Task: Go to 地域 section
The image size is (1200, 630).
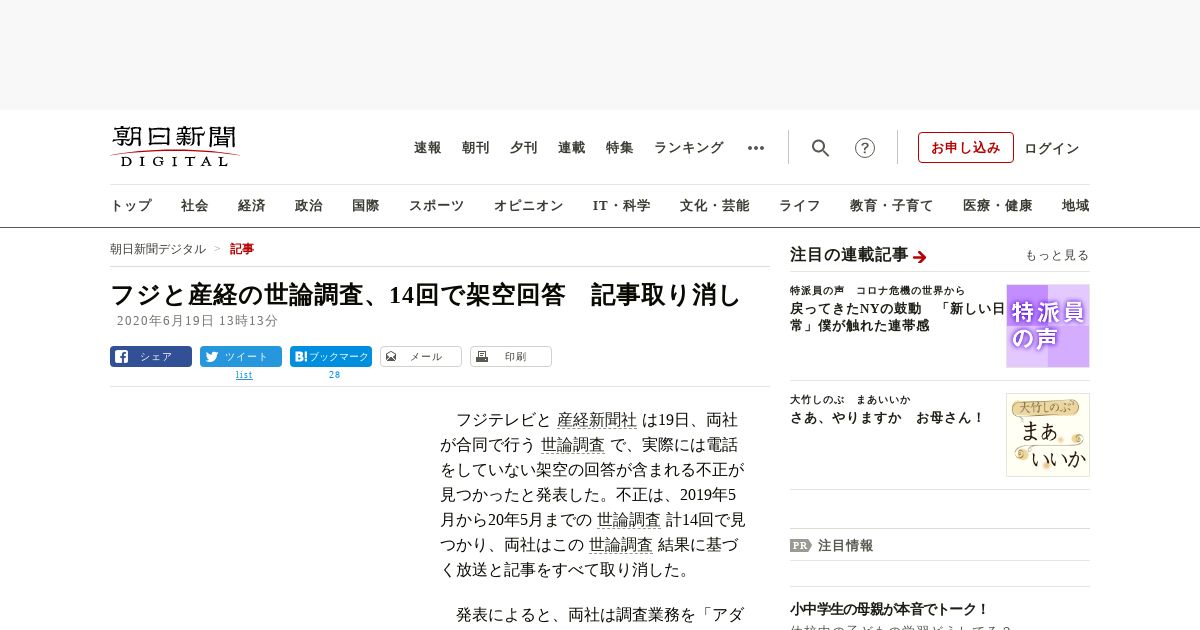Action: point(1076,206)
